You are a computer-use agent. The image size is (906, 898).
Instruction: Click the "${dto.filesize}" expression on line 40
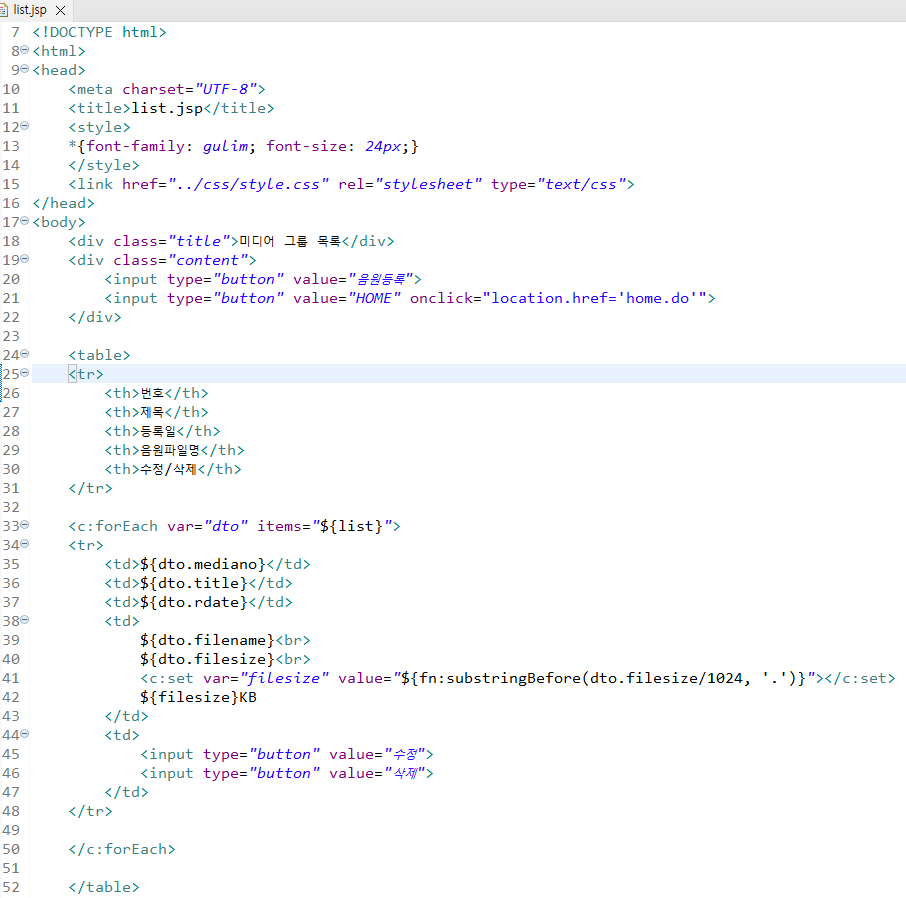tap(207, 659)
